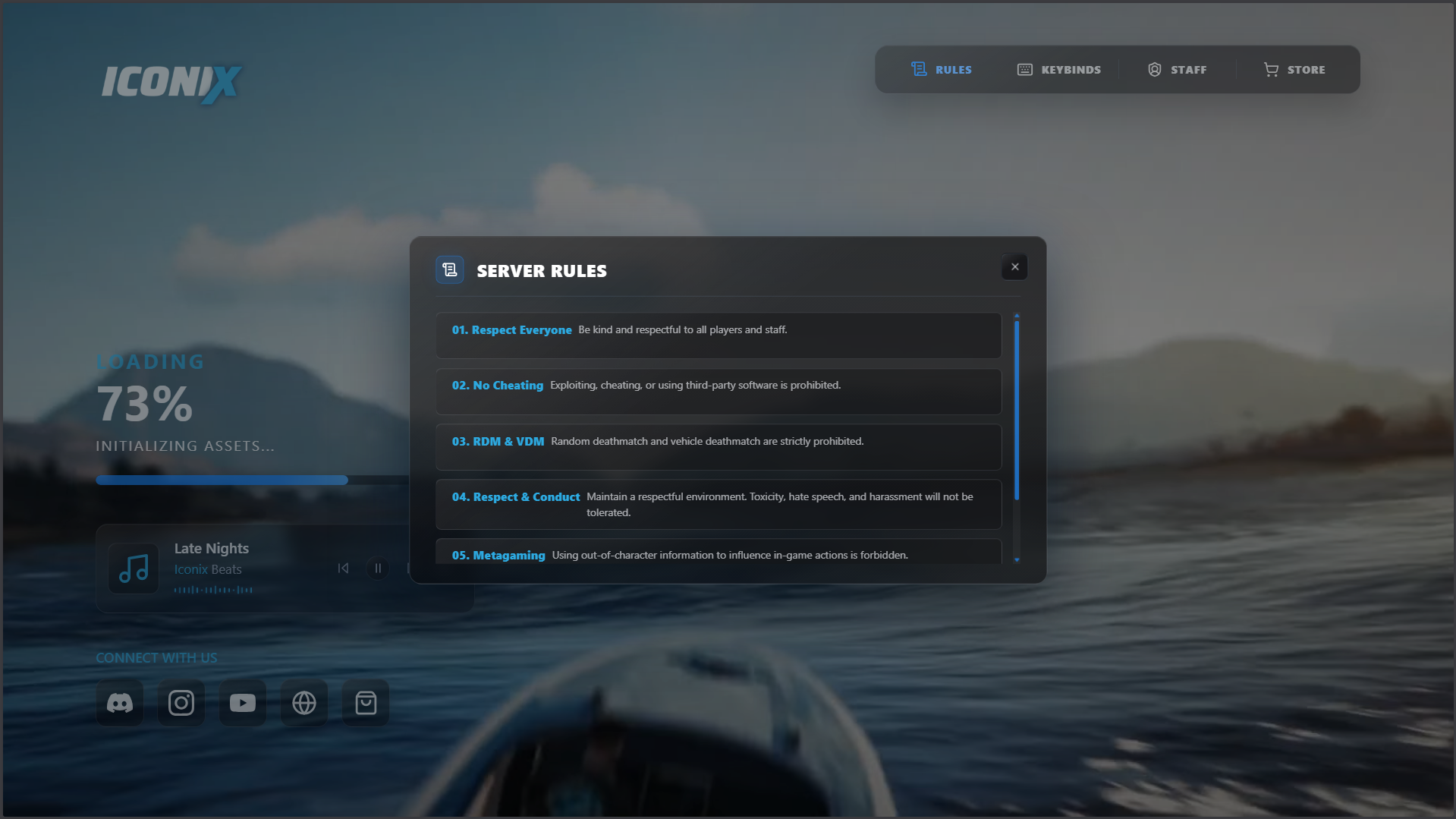The image size is (1456, 819).
Task: Click the 'Late Nights' song title
Action: pos(212,548)
